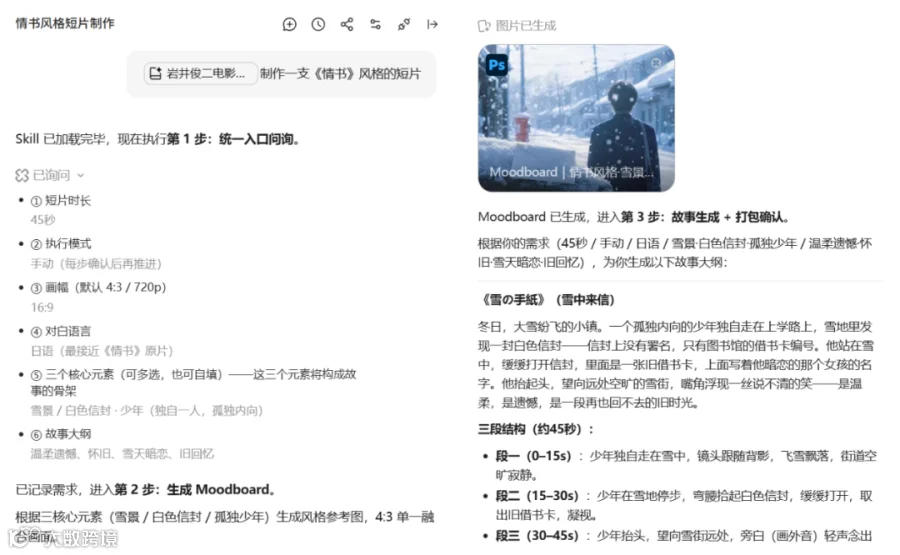Click the 制作一支《情书》风格的短片 prompt message
Screen dimensions: 900x555
(x=340, y=73)
